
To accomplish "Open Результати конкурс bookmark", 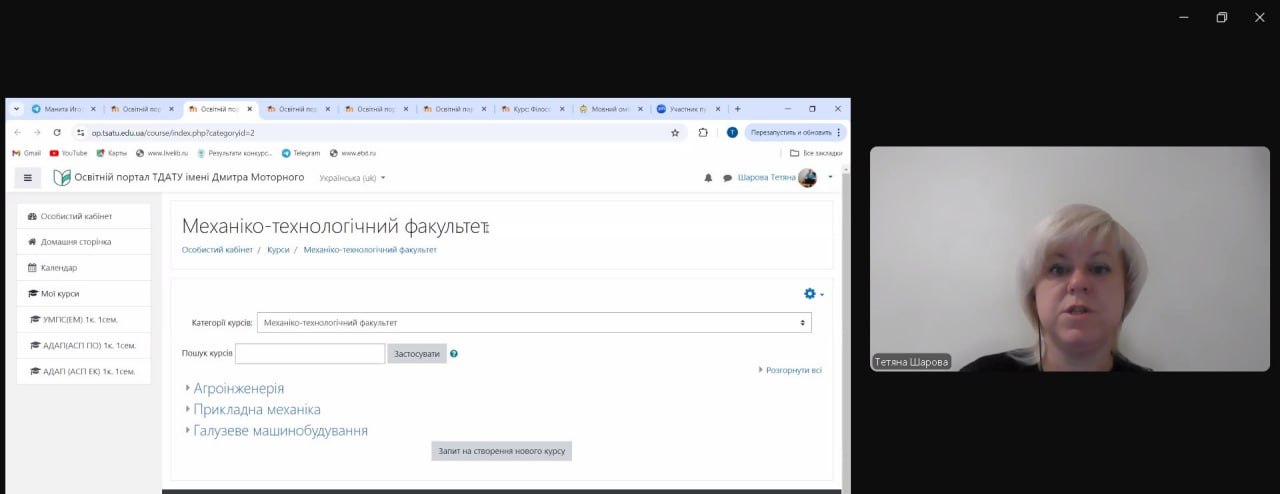I will (235, 153).
